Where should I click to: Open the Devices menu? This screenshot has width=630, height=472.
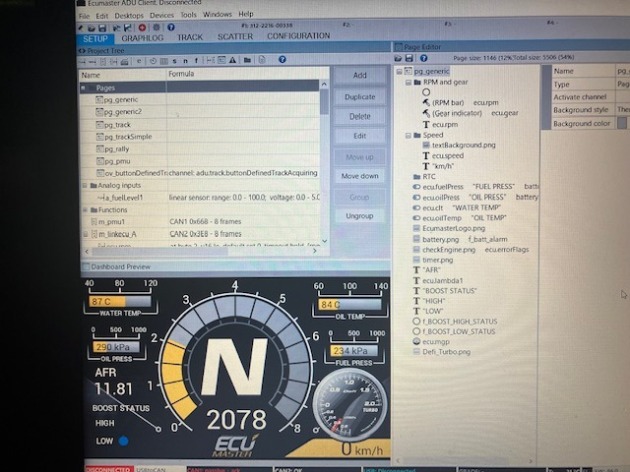click(162, 15)
